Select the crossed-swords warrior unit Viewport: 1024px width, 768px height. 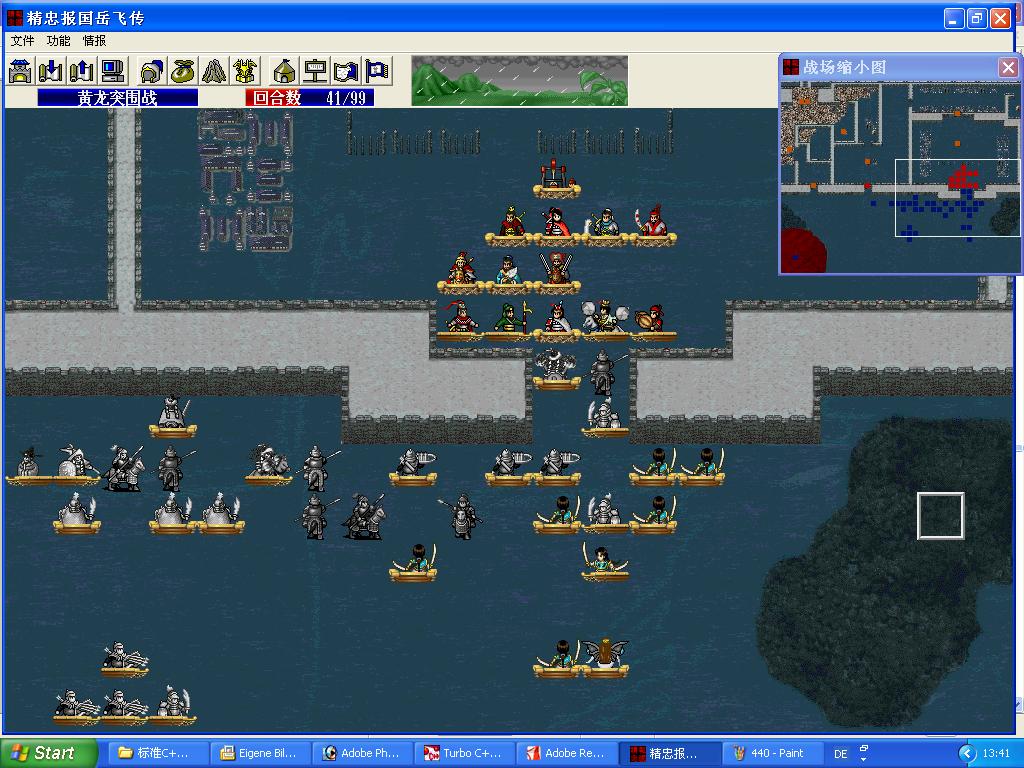556,273
